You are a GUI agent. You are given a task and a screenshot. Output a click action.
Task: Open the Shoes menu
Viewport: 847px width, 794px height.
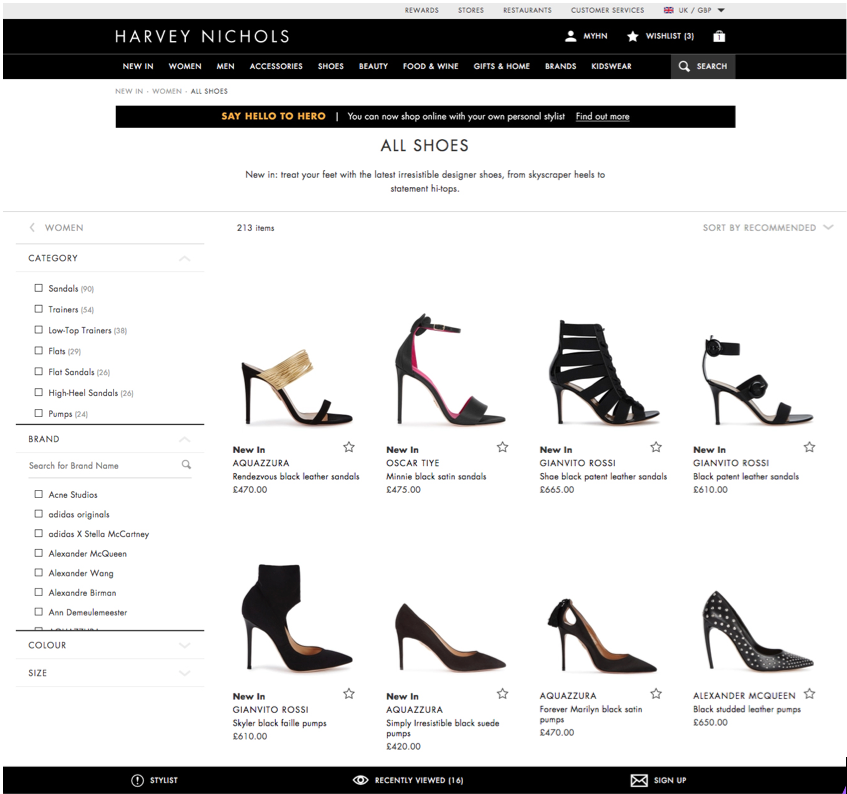point(331,66)
